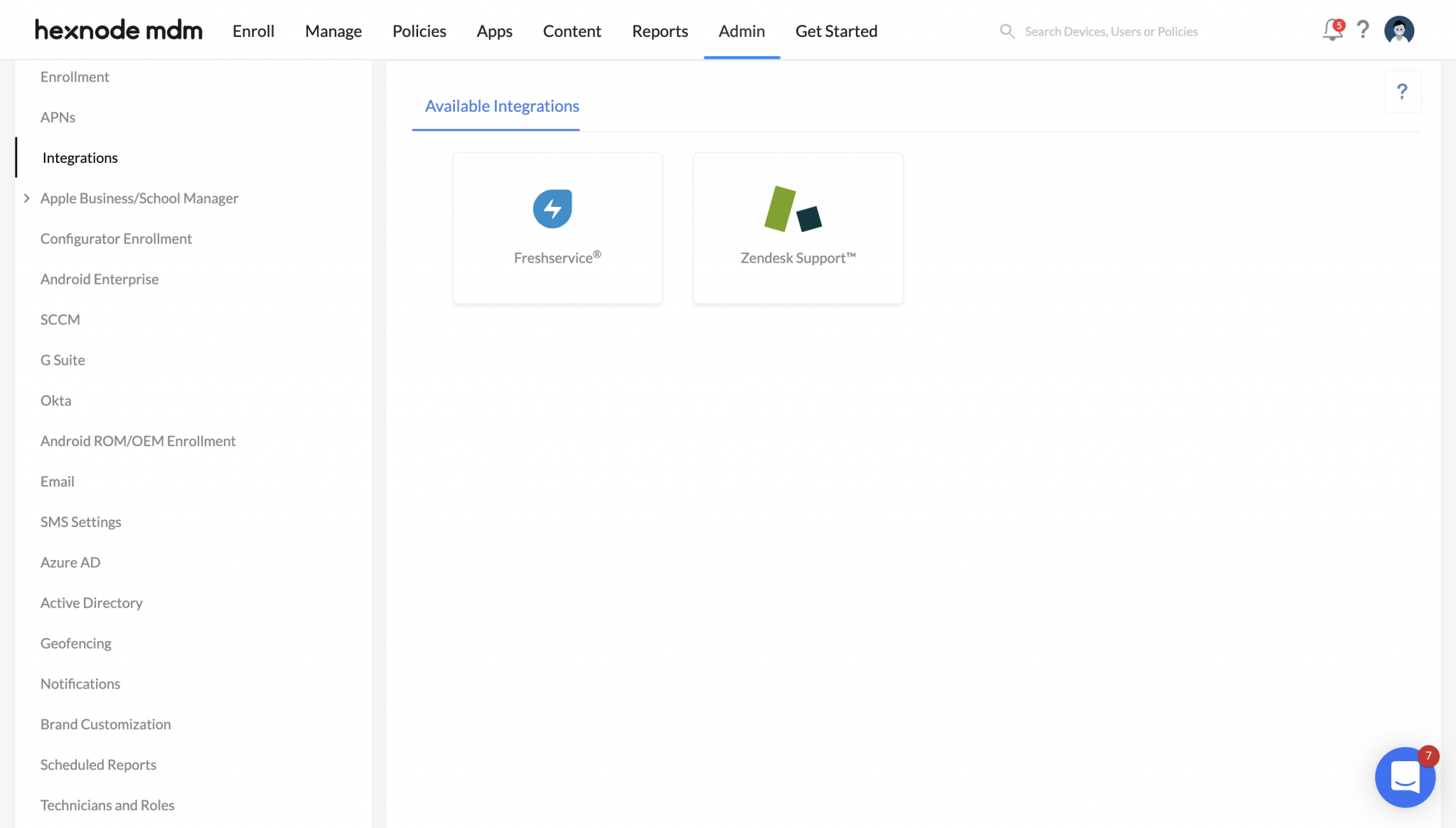1456x828 pixels.
Task: Click the profile avatar icon
Action: pos(1399,30)
